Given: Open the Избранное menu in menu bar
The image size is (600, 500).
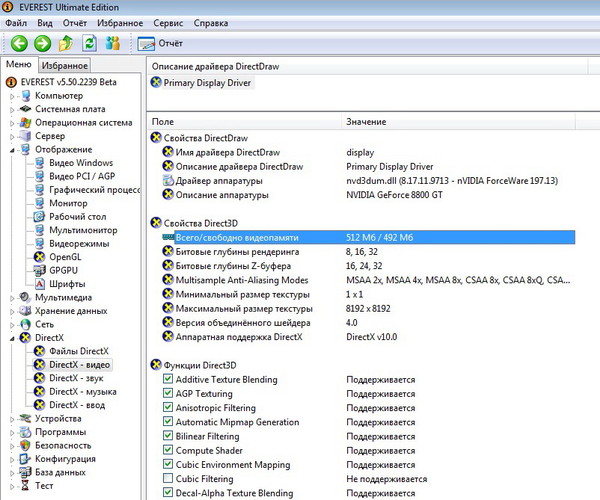Looking at the screenshot, I should click(120, 23).
